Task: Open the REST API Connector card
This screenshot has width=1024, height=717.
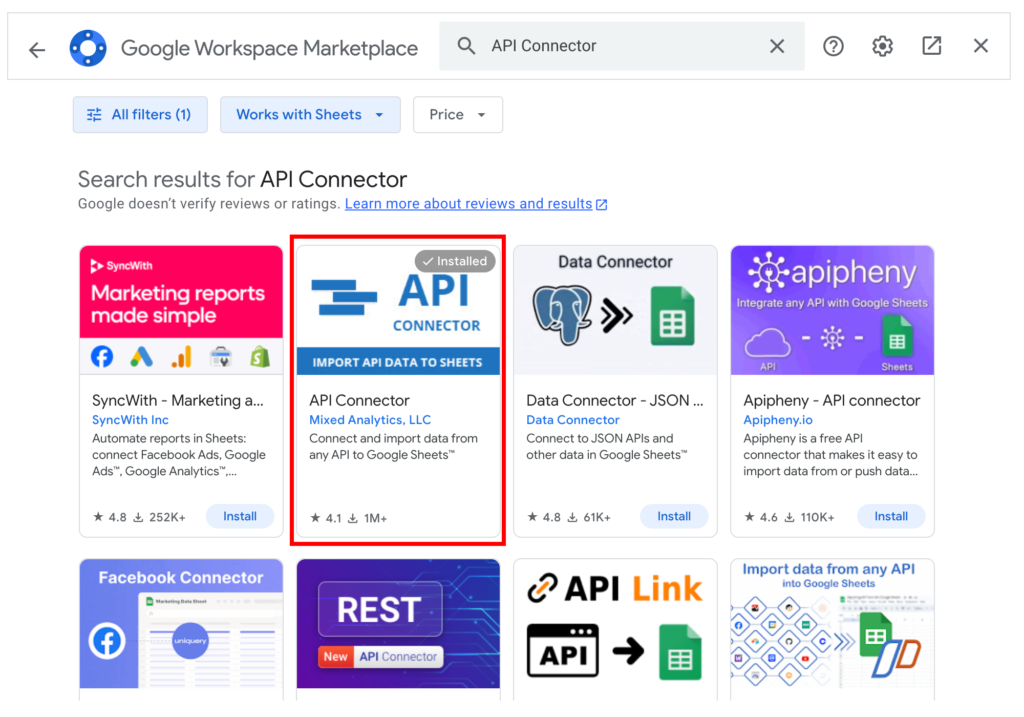Action: click(x=398, y=629)
